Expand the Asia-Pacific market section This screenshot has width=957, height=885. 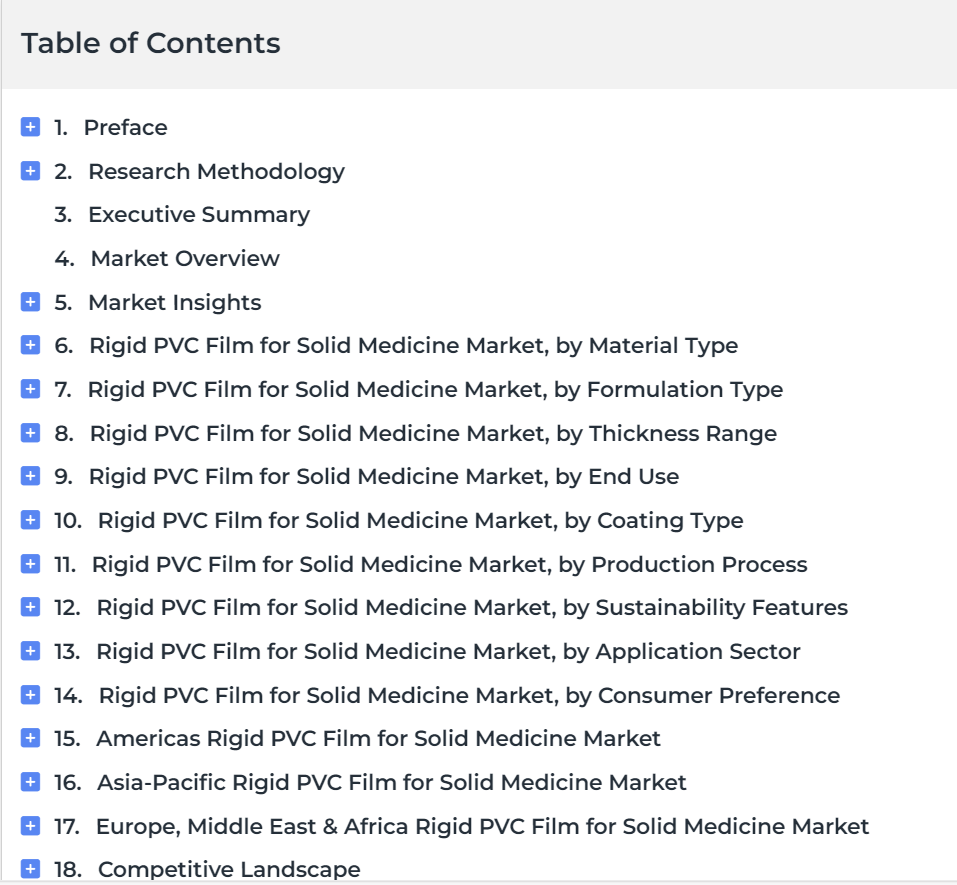coord(31,782)
